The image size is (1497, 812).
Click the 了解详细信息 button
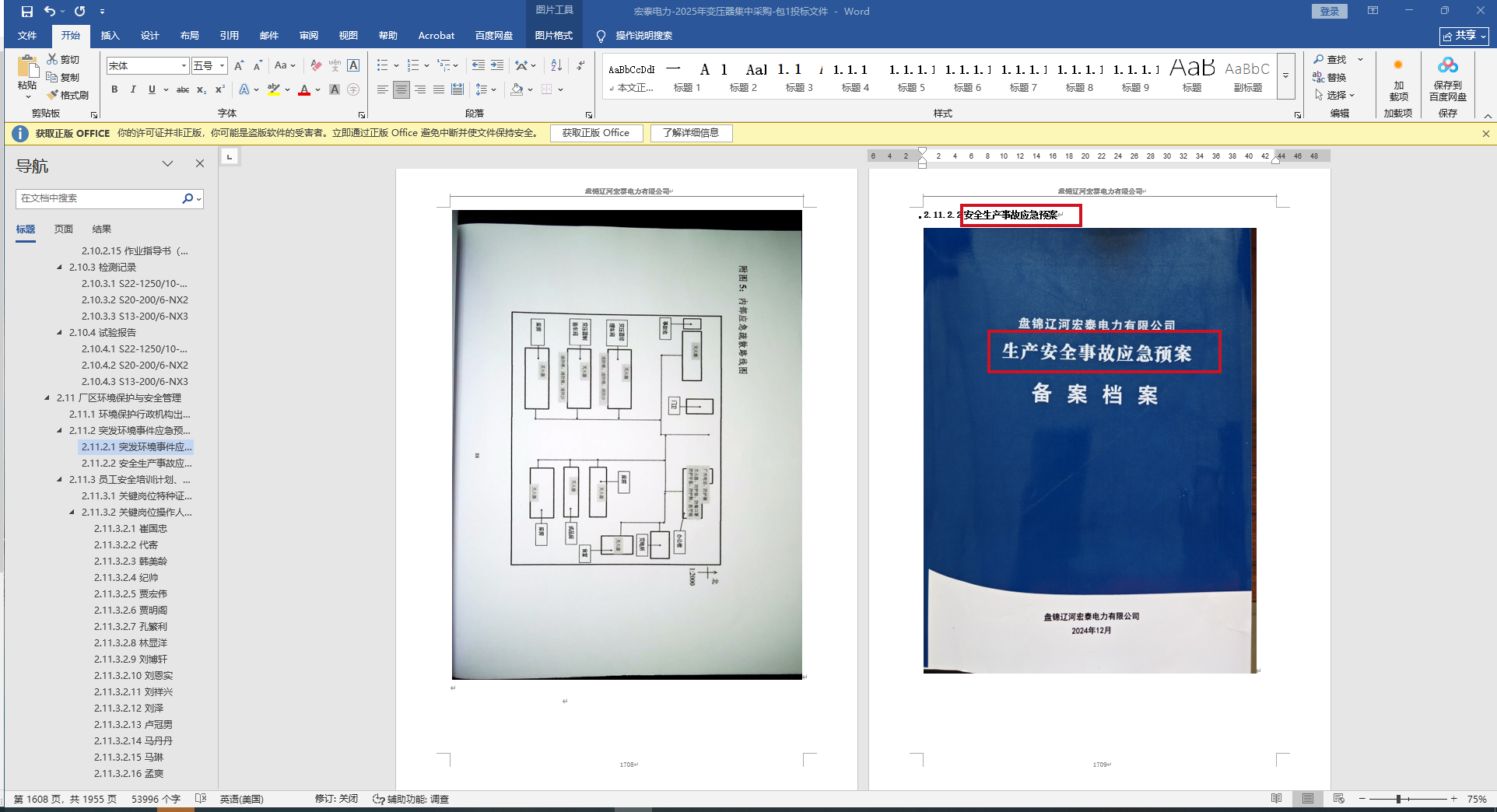691,133
